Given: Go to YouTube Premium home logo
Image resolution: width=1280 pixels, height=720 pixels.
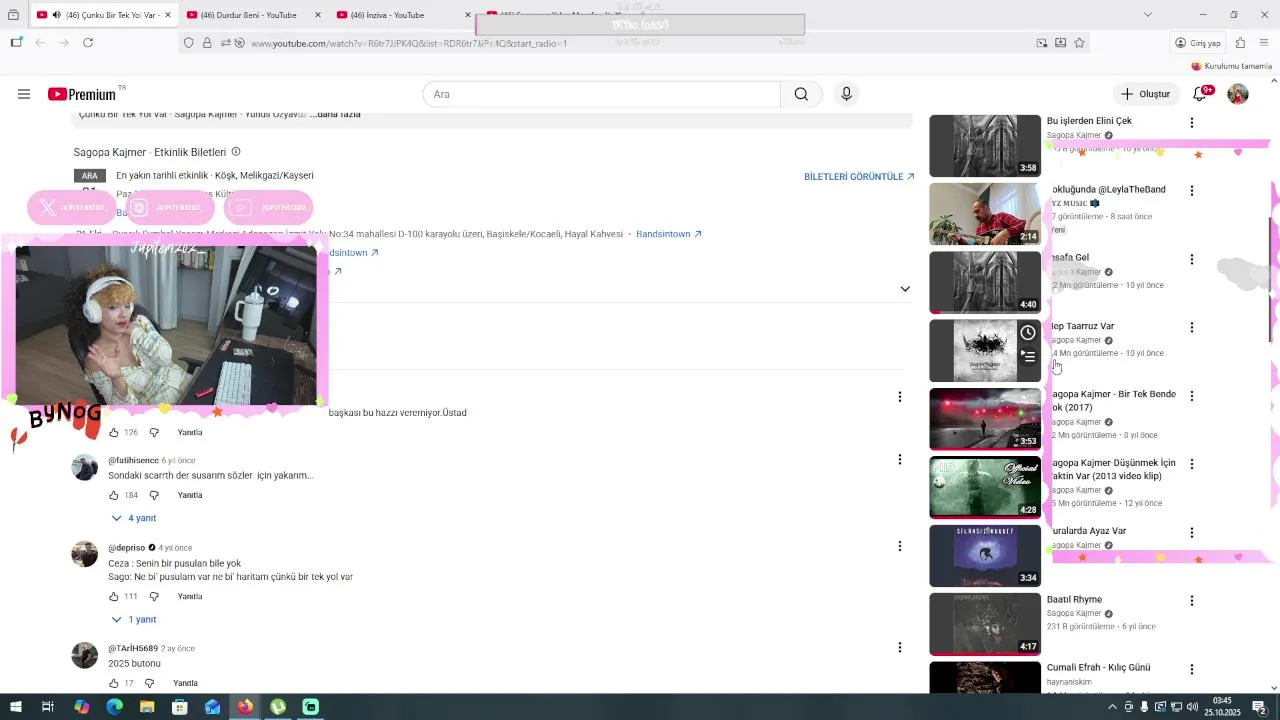Looking at the screenshot, I should point(82,94).
